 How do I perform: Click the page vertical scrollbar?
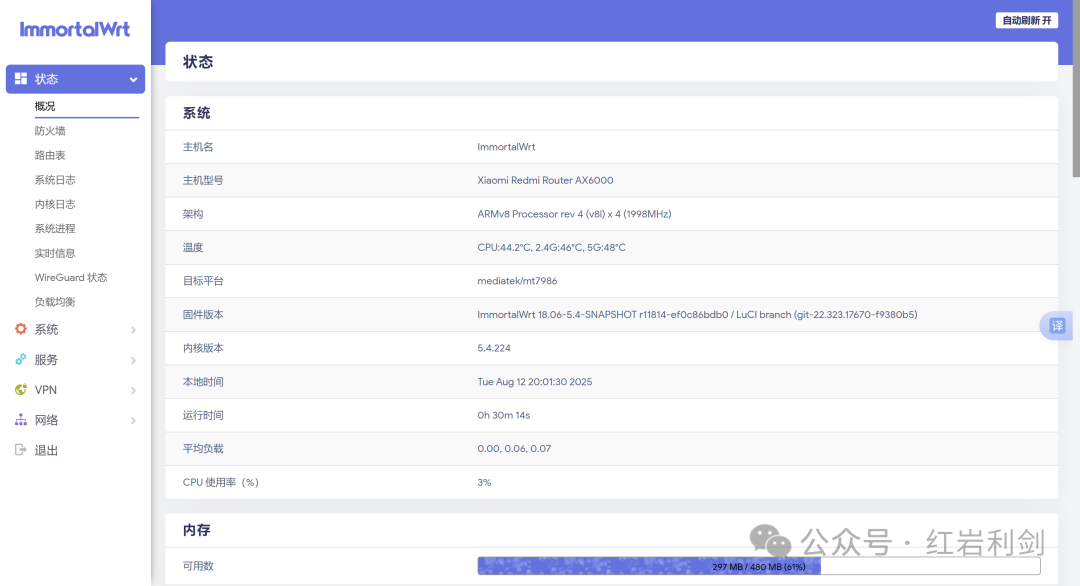click(x=1076, y=88)
